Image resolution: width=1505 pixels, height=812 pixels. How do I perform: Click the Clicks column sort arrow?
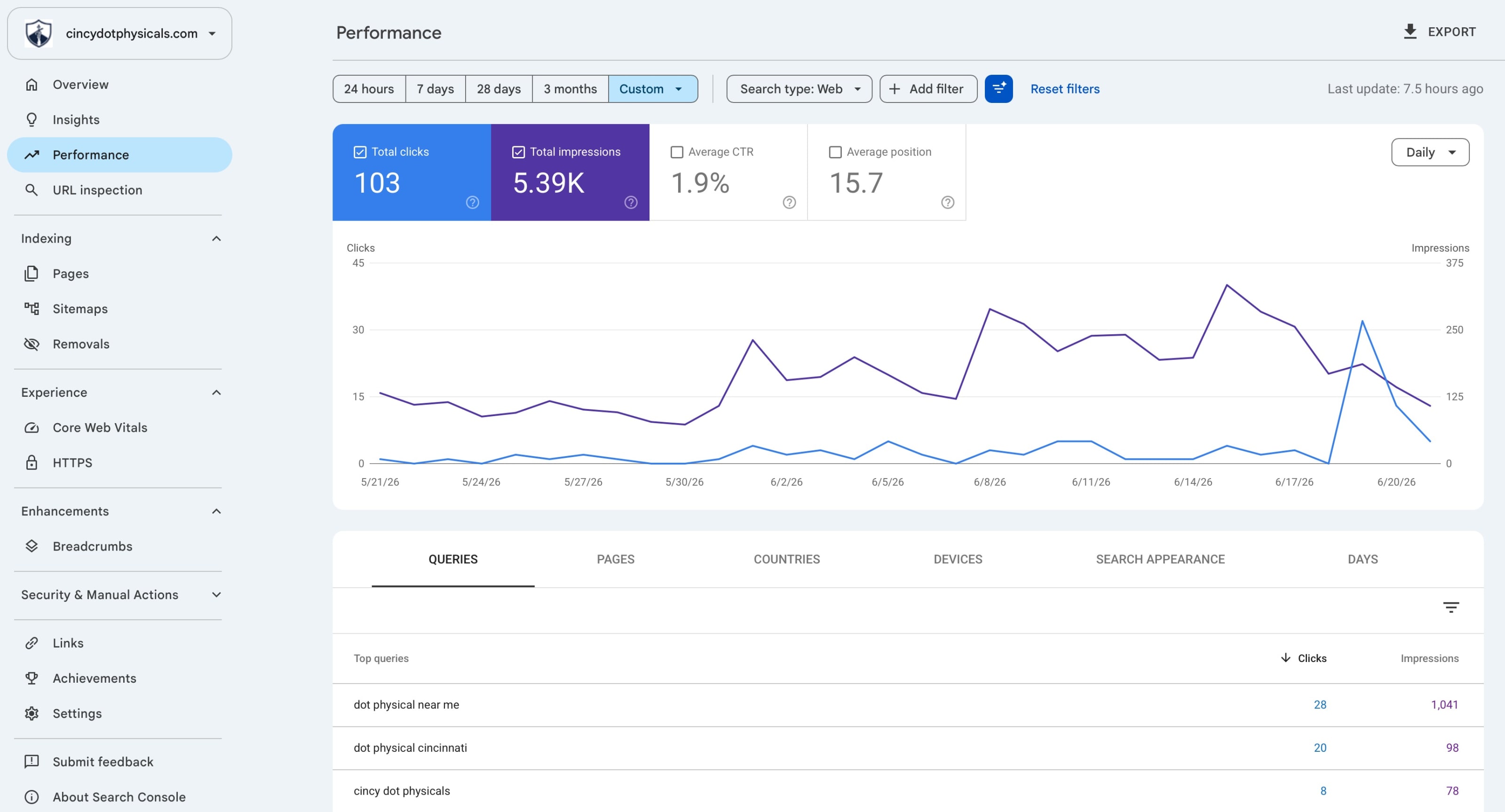(1285, 658)
